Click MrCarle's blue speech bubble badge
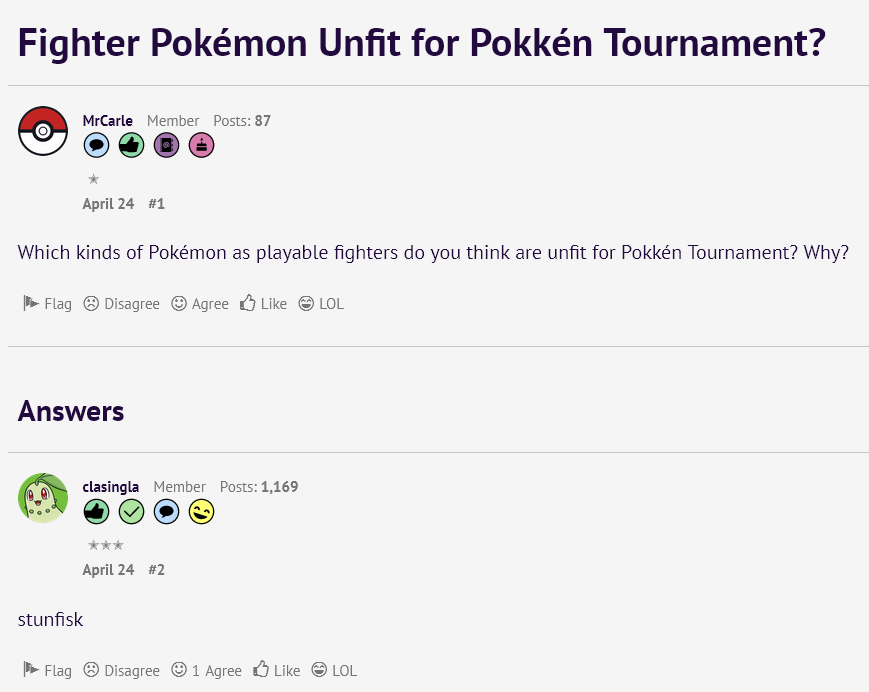Screen dimensions: 869x692 pos(96,146)
